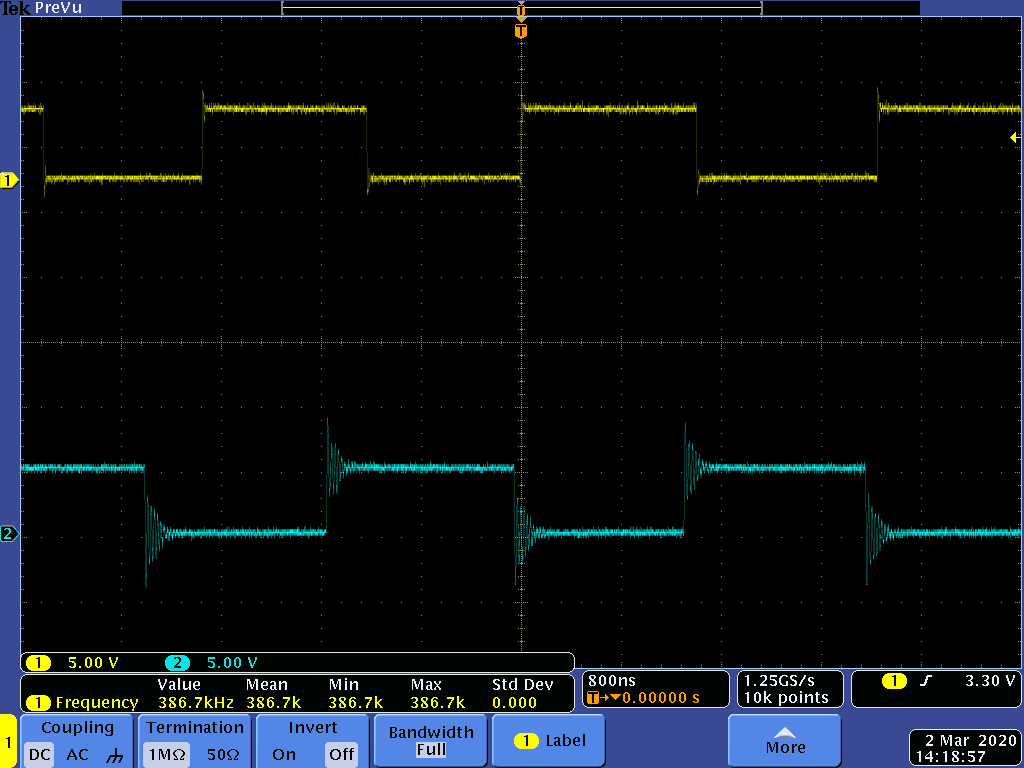Click the Min value 386.7k
Image resolution: width=1024 pixels, height=768 pixels.
point(355,703)
